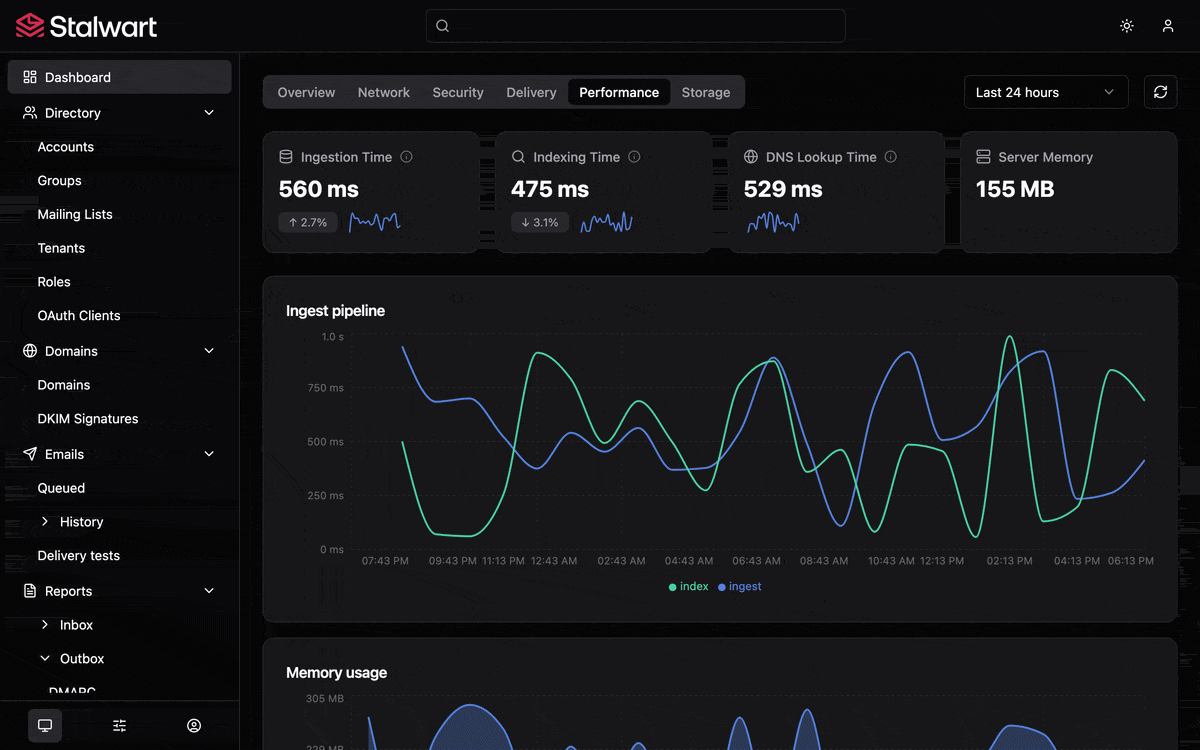Open Groups in the sidebar
Screen dimensions: 1200x750
[x=60, y=181]
